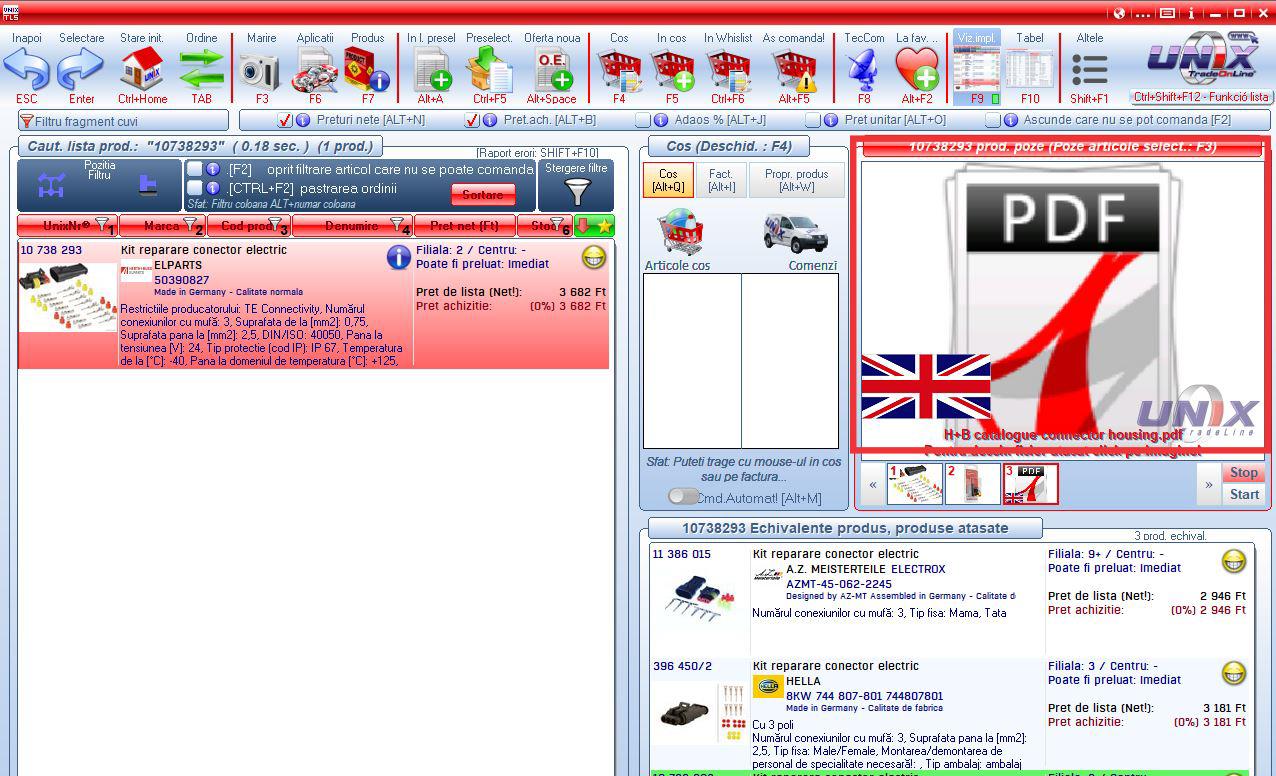Open the Aplicatii car documents icon
Viewport: 1276px width, 776px height.
pyautogui.click(x=314, y=69)
